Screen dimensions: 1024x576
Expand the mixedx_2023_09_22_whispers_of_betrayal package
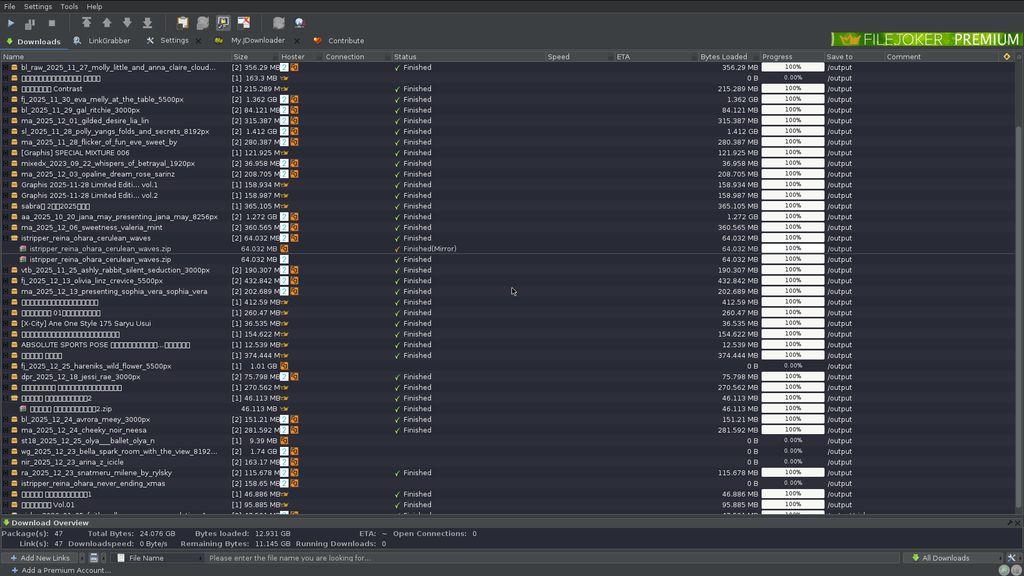6,163
